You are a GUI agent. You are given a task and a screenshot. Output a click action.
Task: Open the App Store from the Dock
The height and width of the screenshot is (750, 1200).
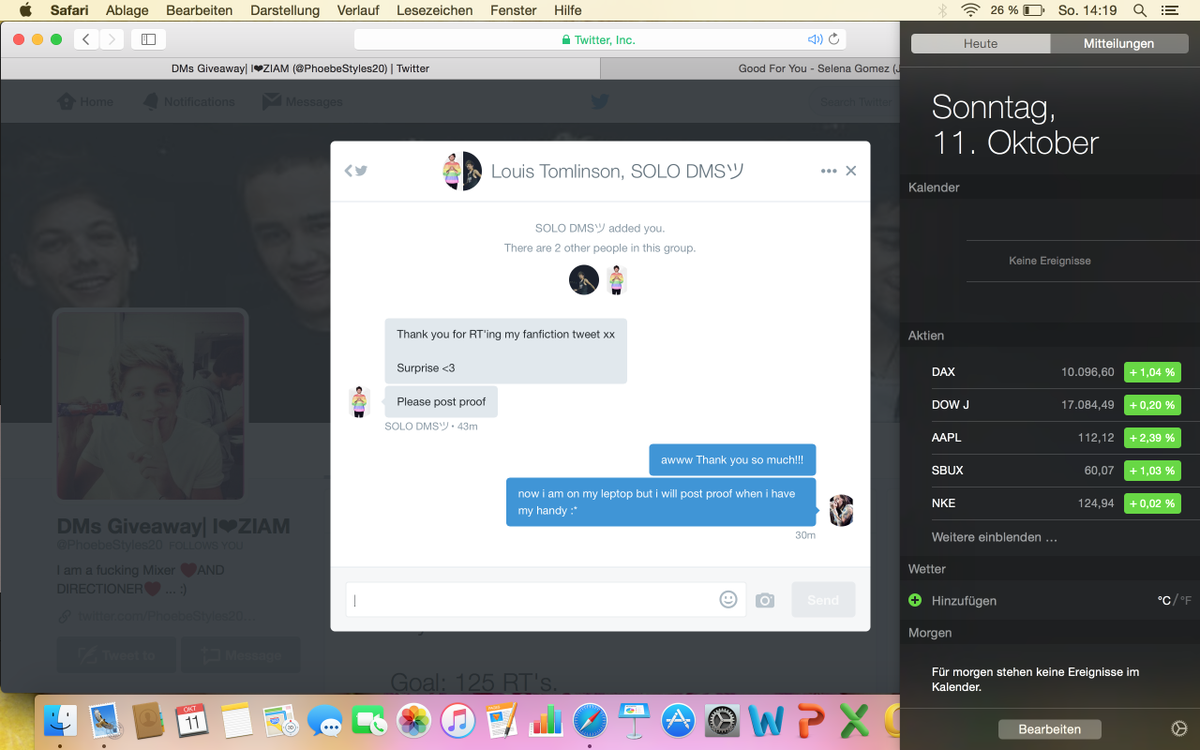tap(678, 721)
